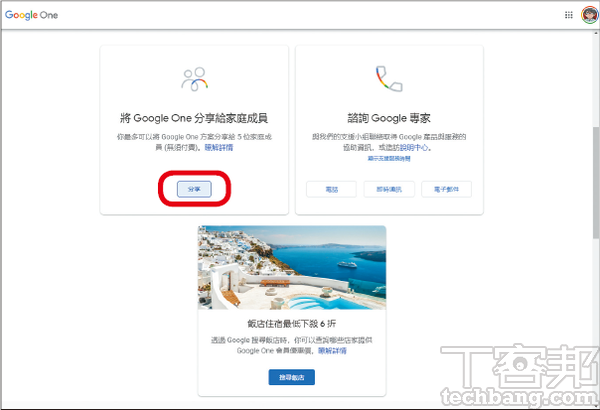Click the vertical scrollbar thumb
Screen dimensions: 600x410
pyautogui.click(x=596, y=183)
